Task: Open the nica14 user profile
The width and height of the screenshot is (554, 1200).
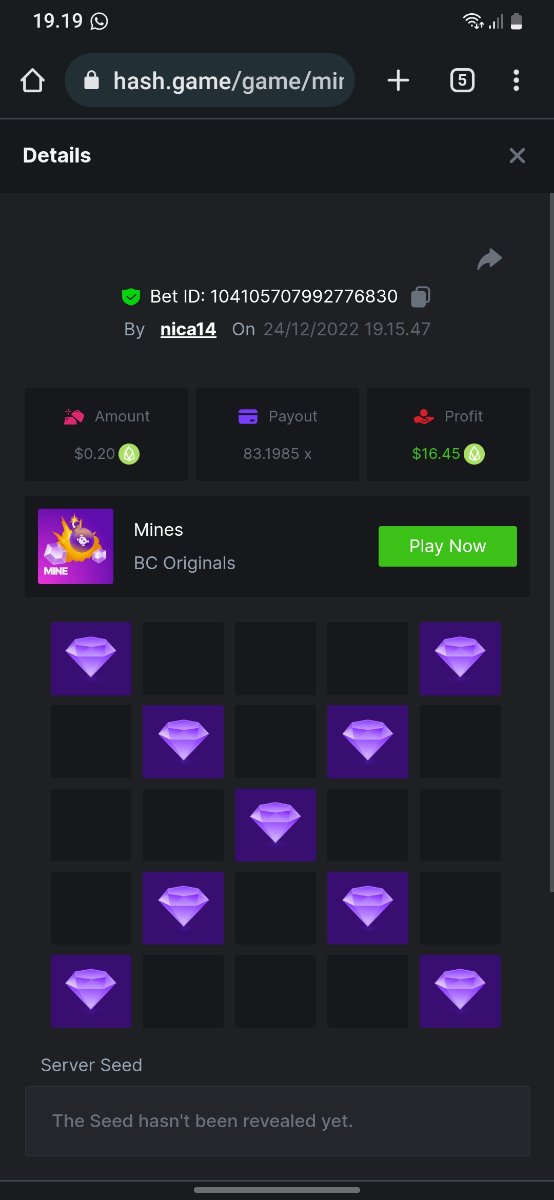Action: (x=188, y=329)
